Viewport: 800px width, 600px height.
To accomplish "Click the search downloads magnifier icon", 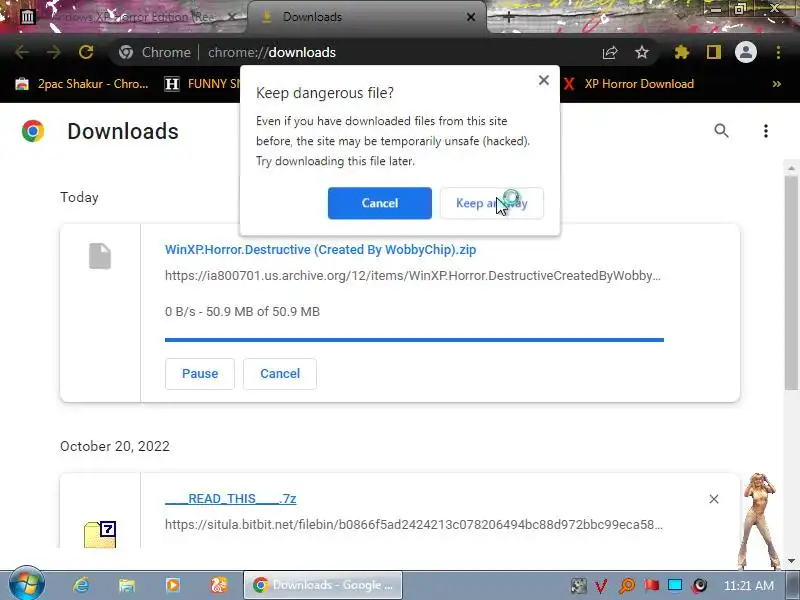I will [x=721, y=131].
